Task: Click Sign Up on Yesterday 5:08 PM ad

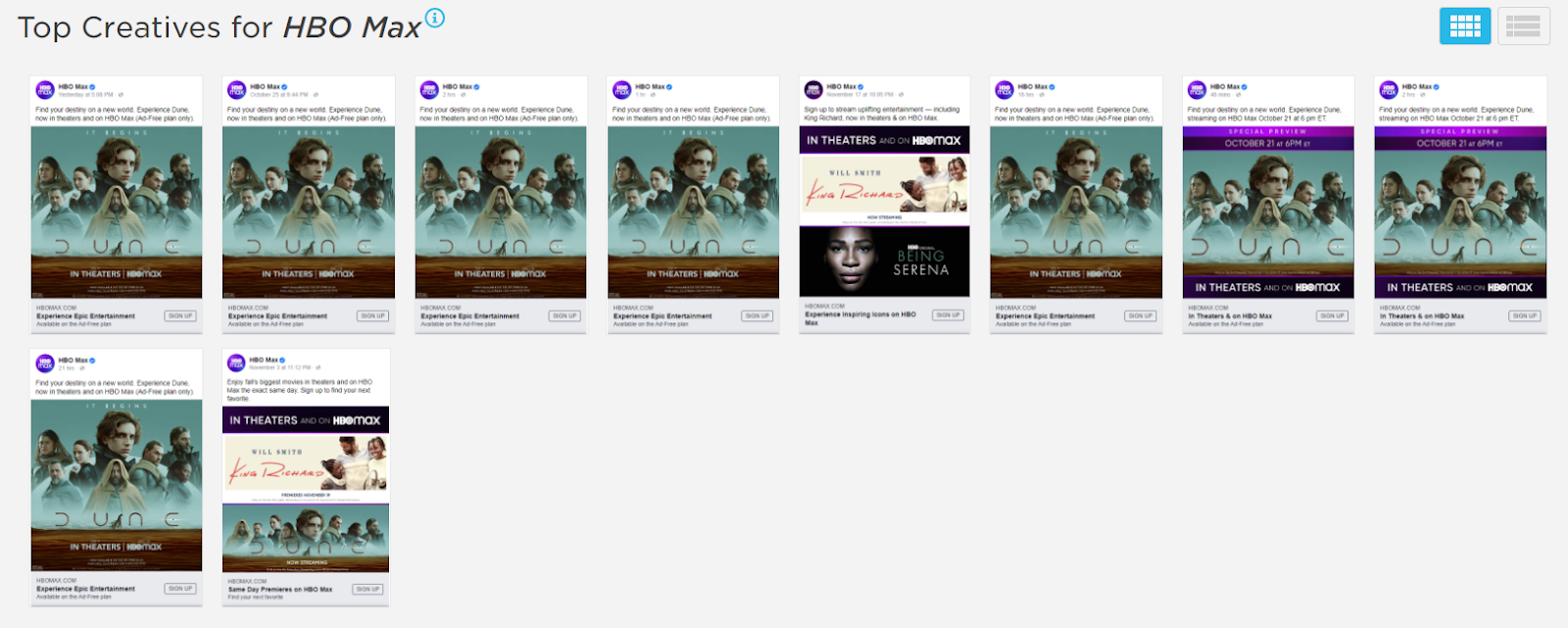Action: tap(180, 315)
